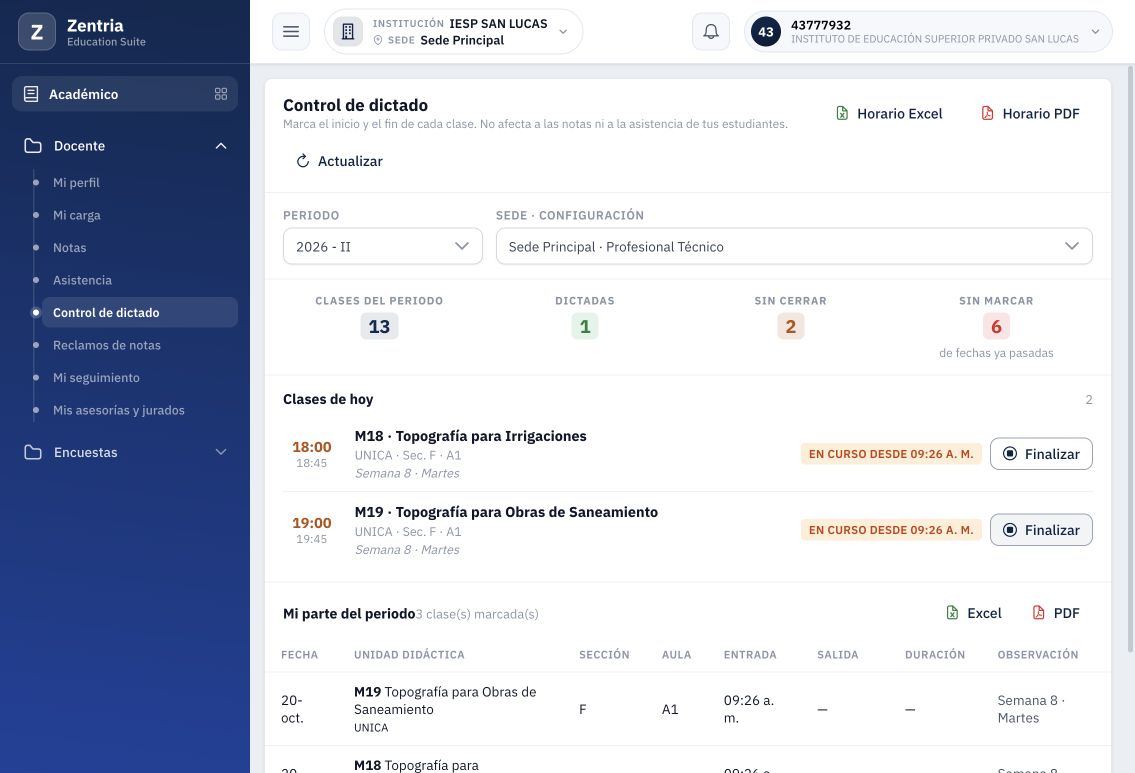1135x773 pixels.
Task: Click the M19 EN CURSO status badge
Action: (x=891, y=530)
